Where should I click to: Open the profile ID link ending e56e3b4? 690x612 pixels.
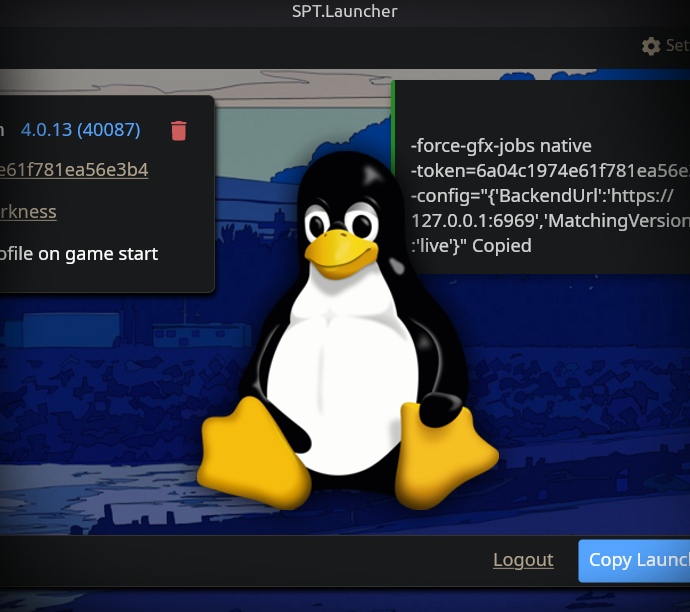74,170
